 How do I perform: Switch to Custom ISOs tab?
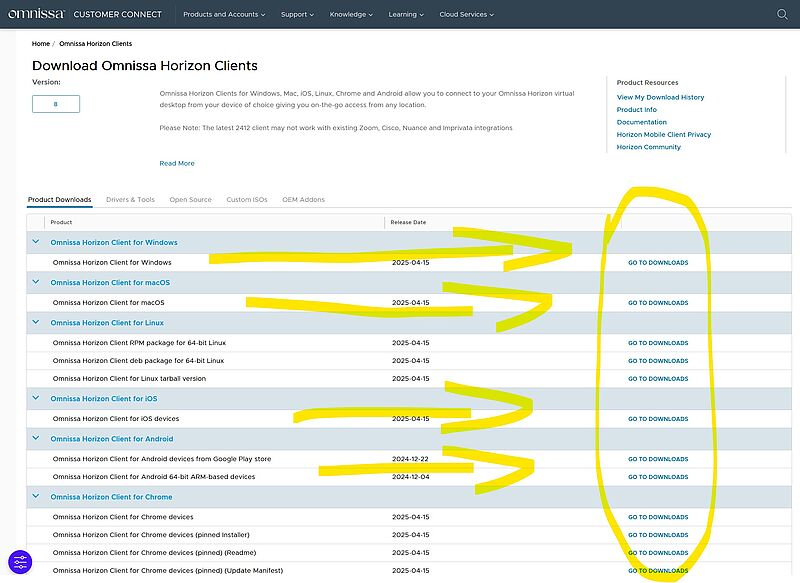pos(247,199)
